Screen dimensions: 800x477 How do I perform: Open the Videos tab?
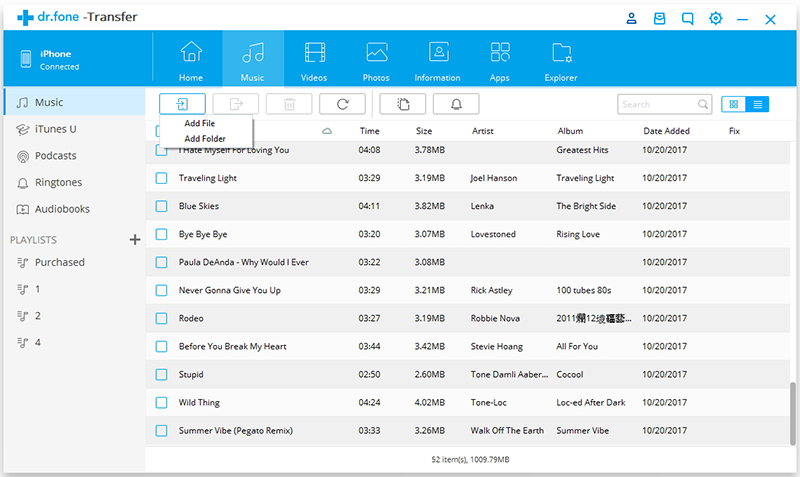314,60
